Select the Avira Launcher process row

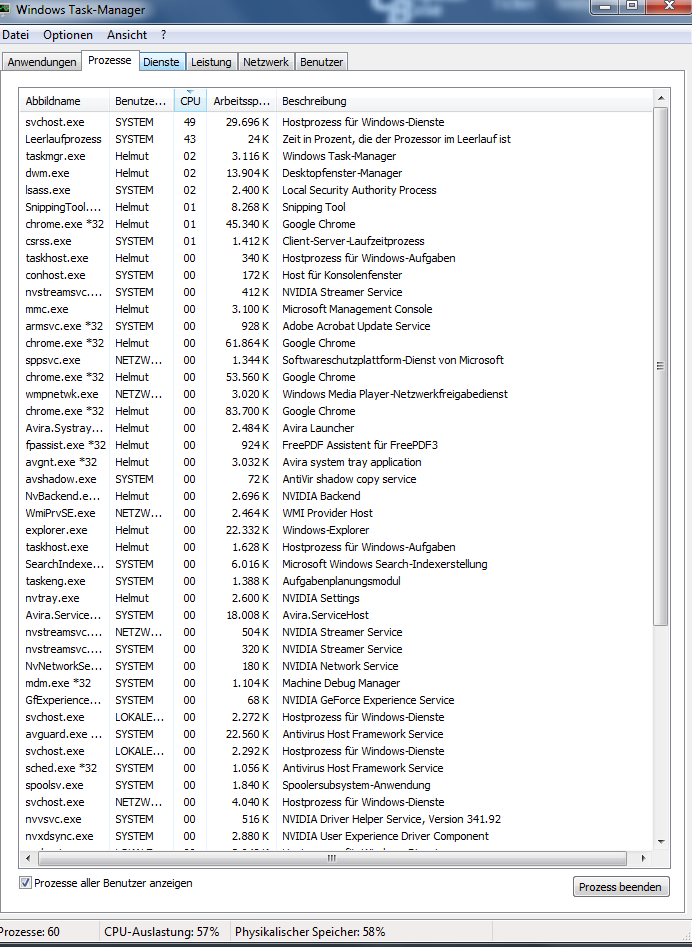click(336, 428)
